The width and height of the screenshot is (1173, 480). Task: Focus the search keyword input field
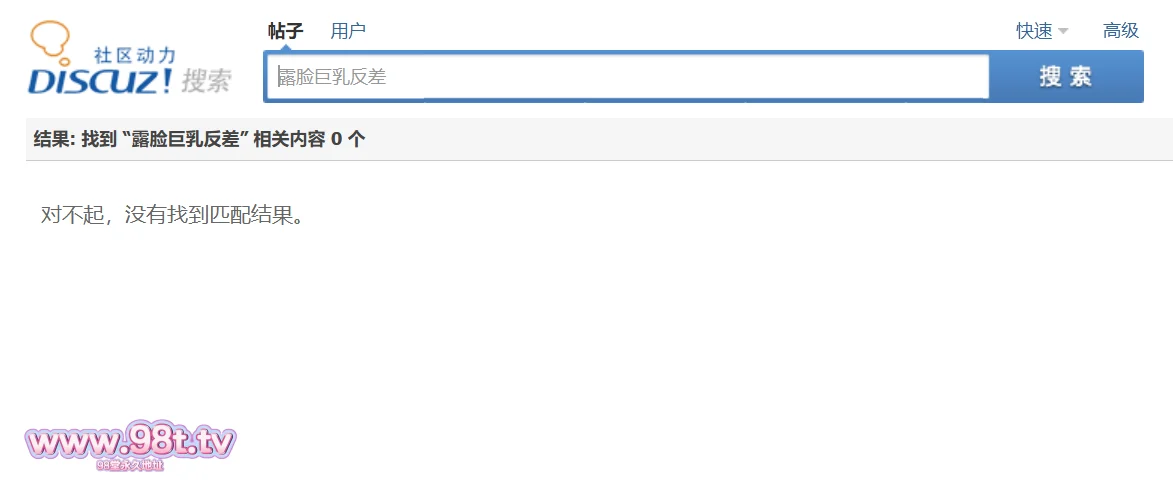click(x=630, y=77)
